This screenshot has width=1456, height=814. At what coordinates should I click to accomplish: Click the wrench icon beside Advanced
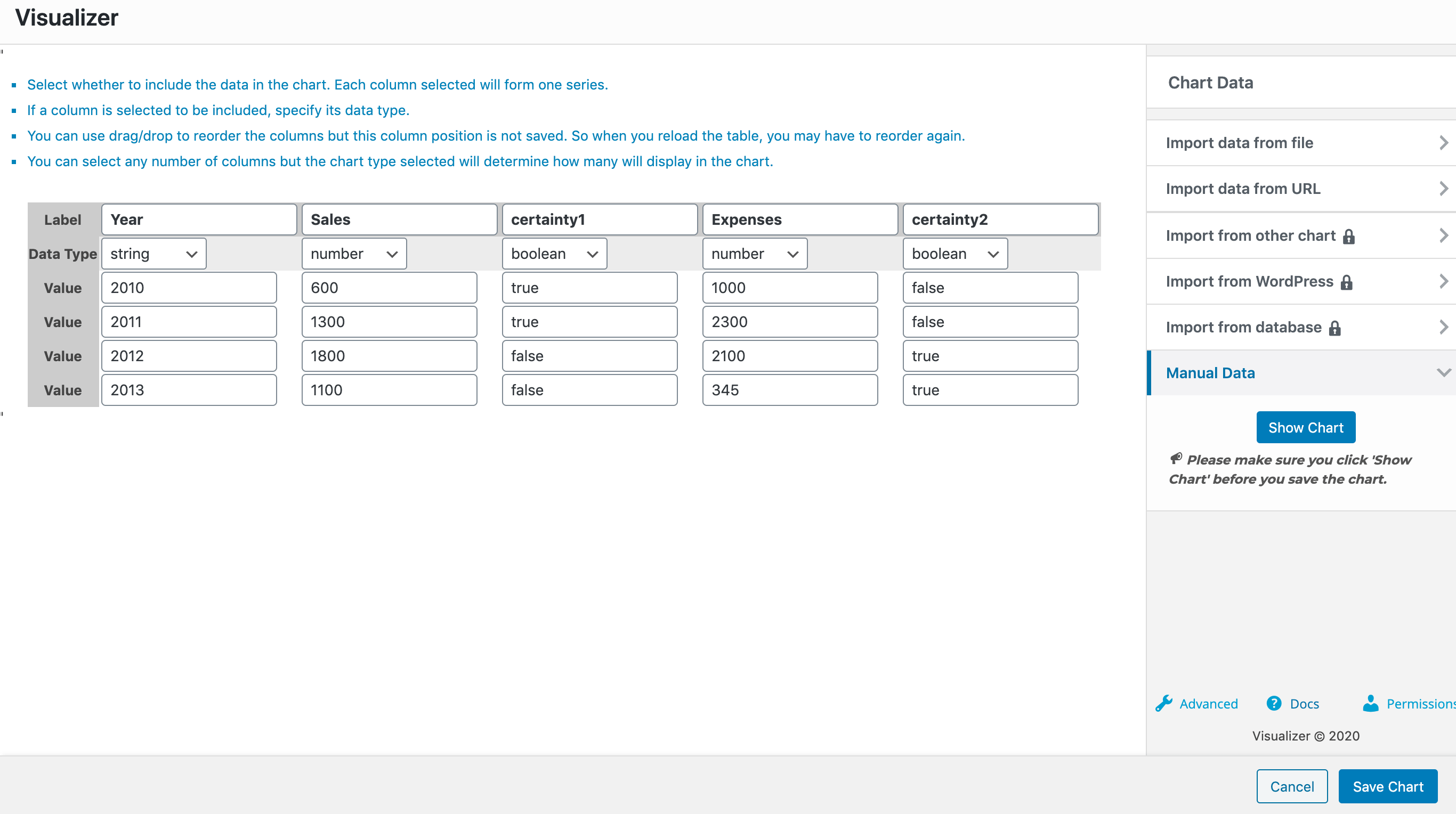[1164, 703]
